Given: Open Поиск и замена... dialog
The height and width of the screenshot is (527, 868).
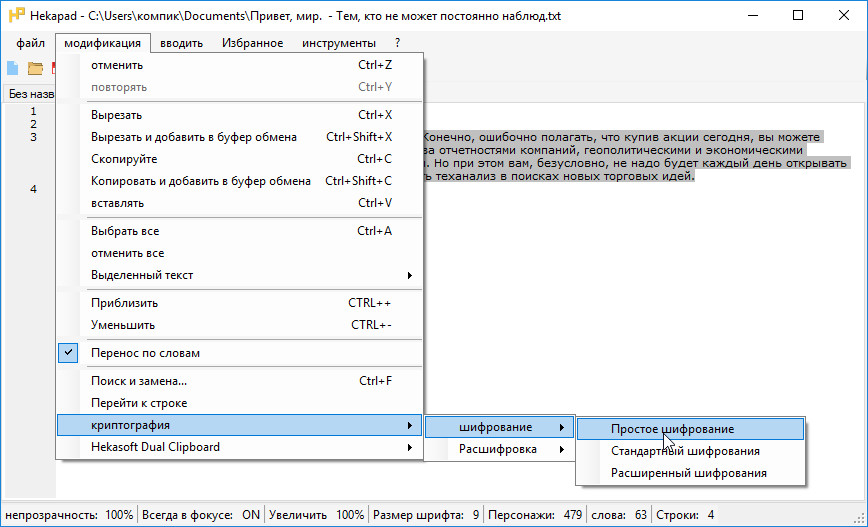Looking at the screenshot, I should (240, 381).
